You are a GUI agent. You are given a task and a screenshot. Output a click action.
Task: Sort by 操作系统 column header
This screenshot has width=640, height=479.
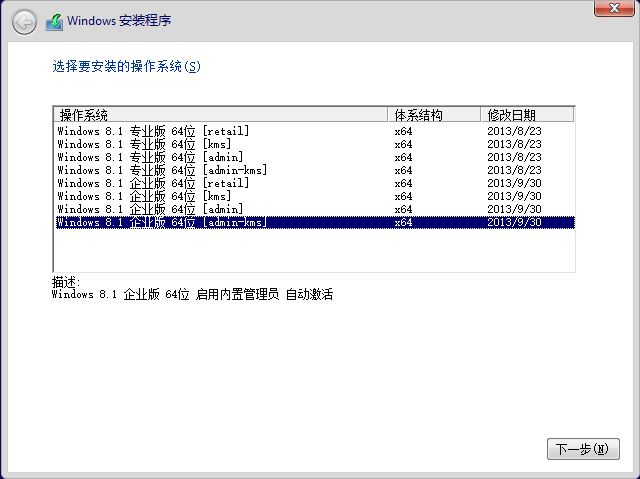pos(220,115)
